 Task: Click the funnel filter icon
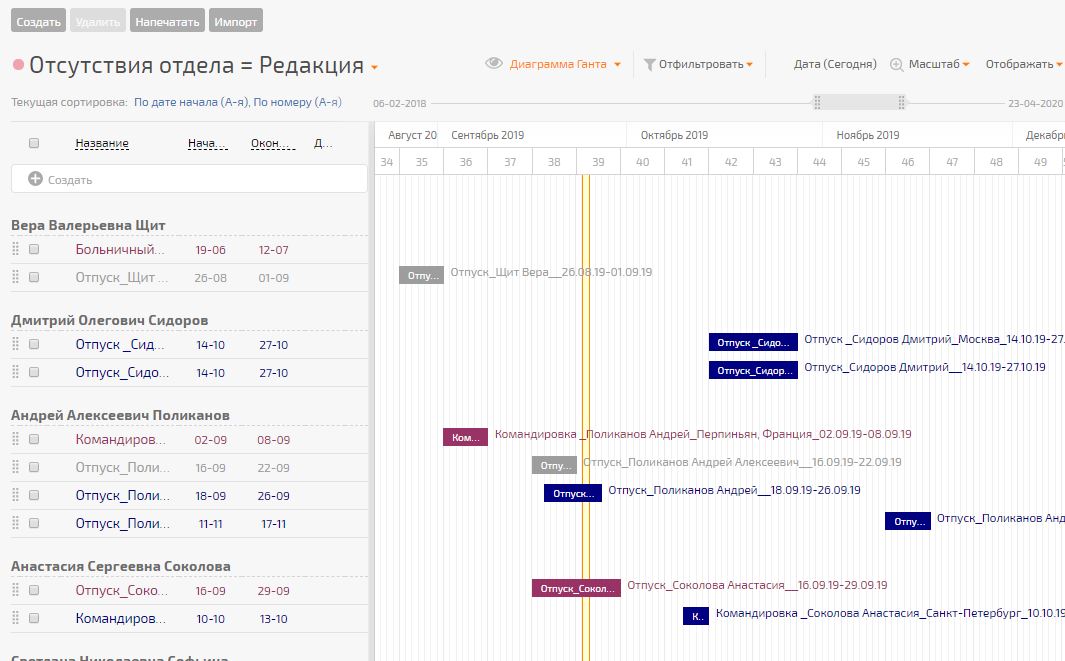click(x=649, y=65)
